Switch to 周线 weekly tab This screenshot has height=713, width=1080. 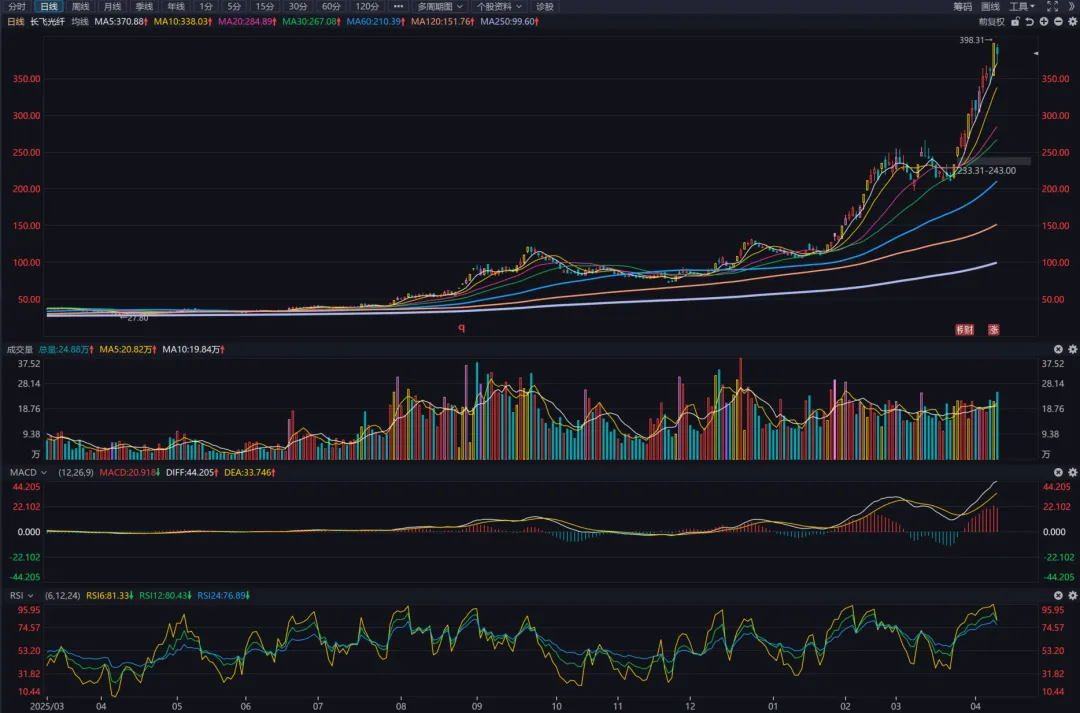pos(81,6)
